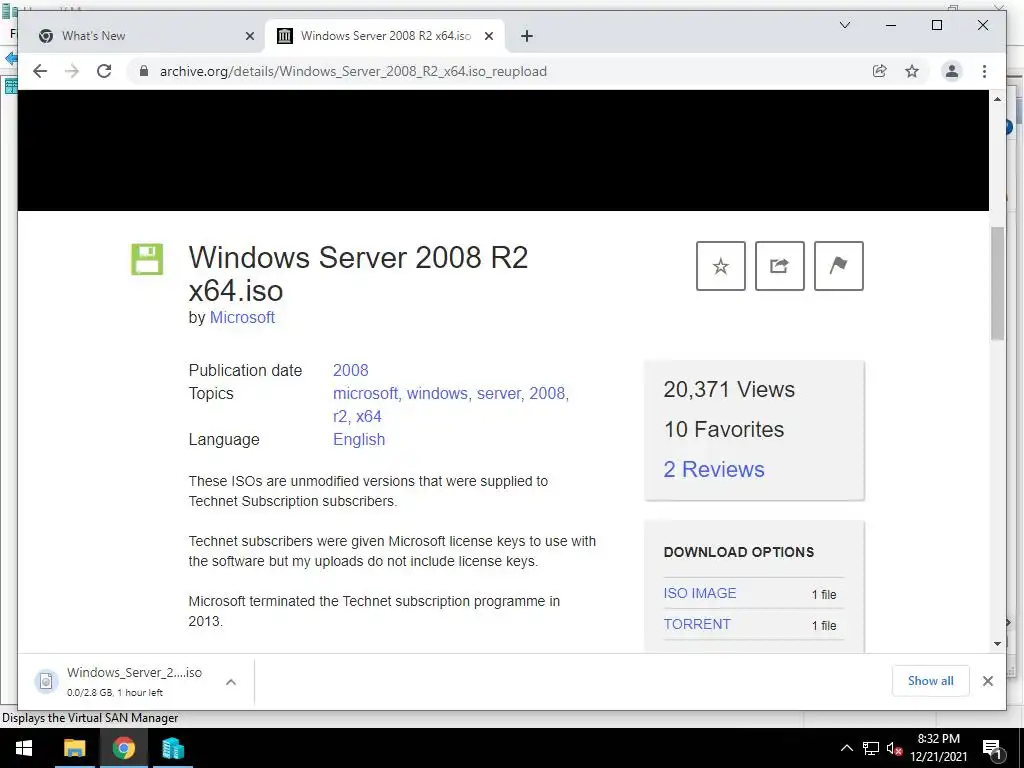Image resolution: width=1024 pixels, height=768 pixels.
Task: Click the DOWNLOAD OPTIONS heading
Action: tap(739, 552)
